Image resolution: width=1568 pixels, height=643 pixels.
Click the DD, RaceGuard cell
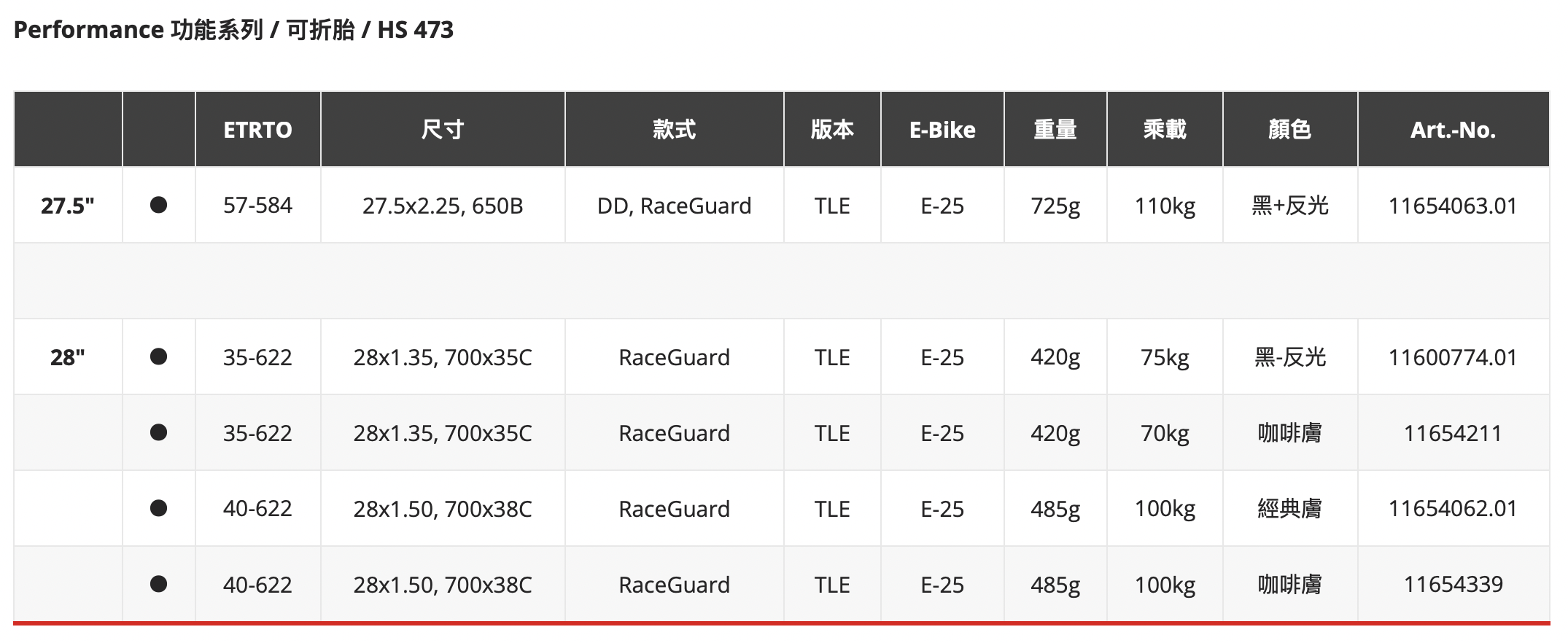674,206
